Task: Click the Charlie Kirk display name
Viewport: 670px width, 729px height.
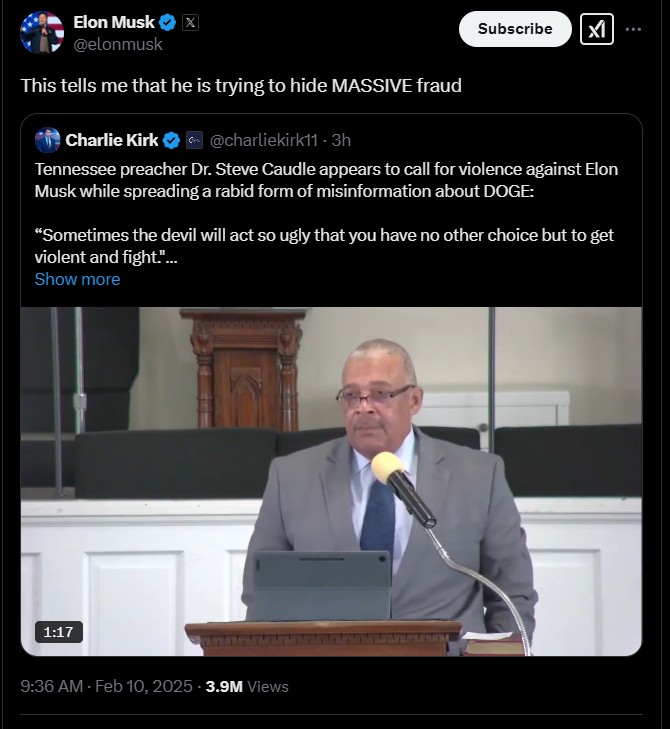Action: 112,140
